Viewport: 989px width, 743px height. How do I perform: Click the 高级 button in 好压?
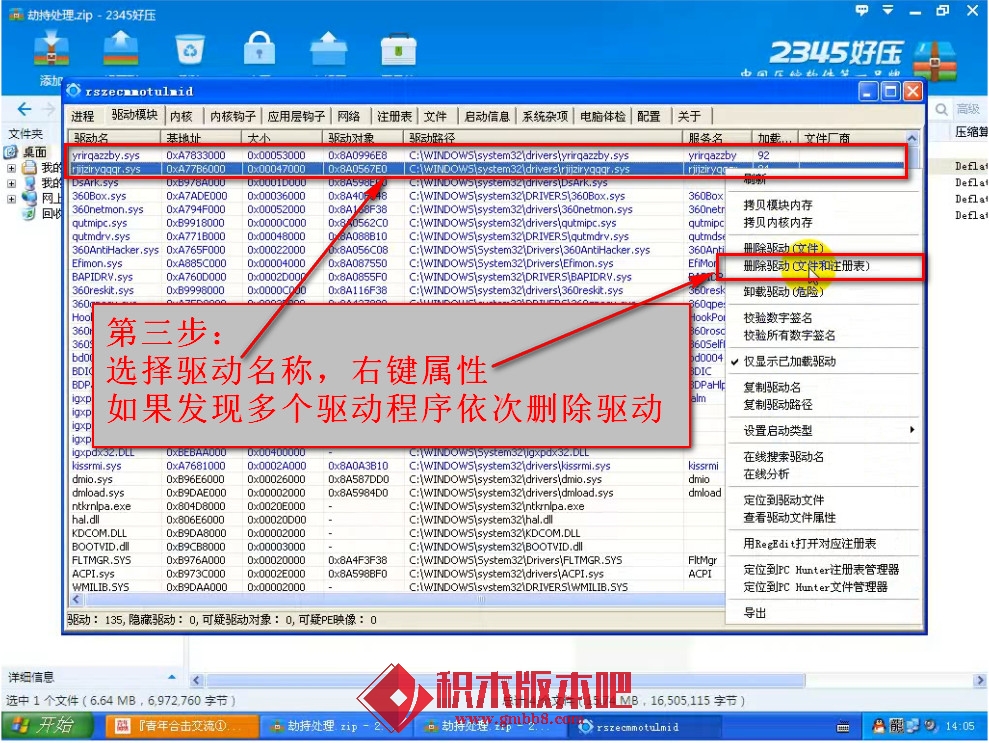(x=968, y=110)
